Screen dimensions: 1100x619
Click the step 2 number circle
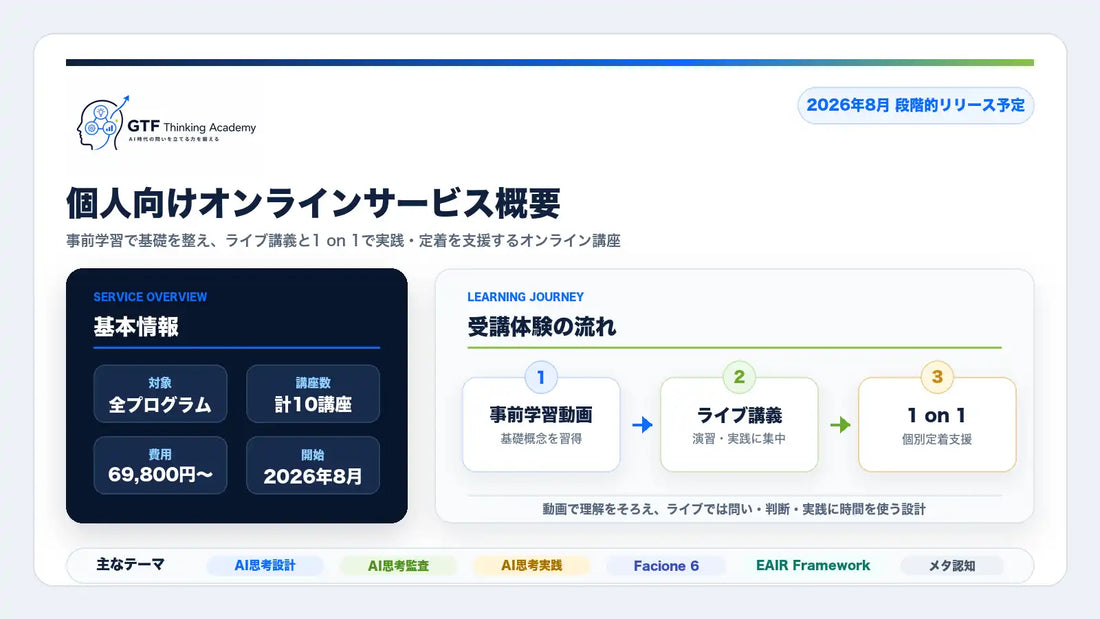click(739, 378)
